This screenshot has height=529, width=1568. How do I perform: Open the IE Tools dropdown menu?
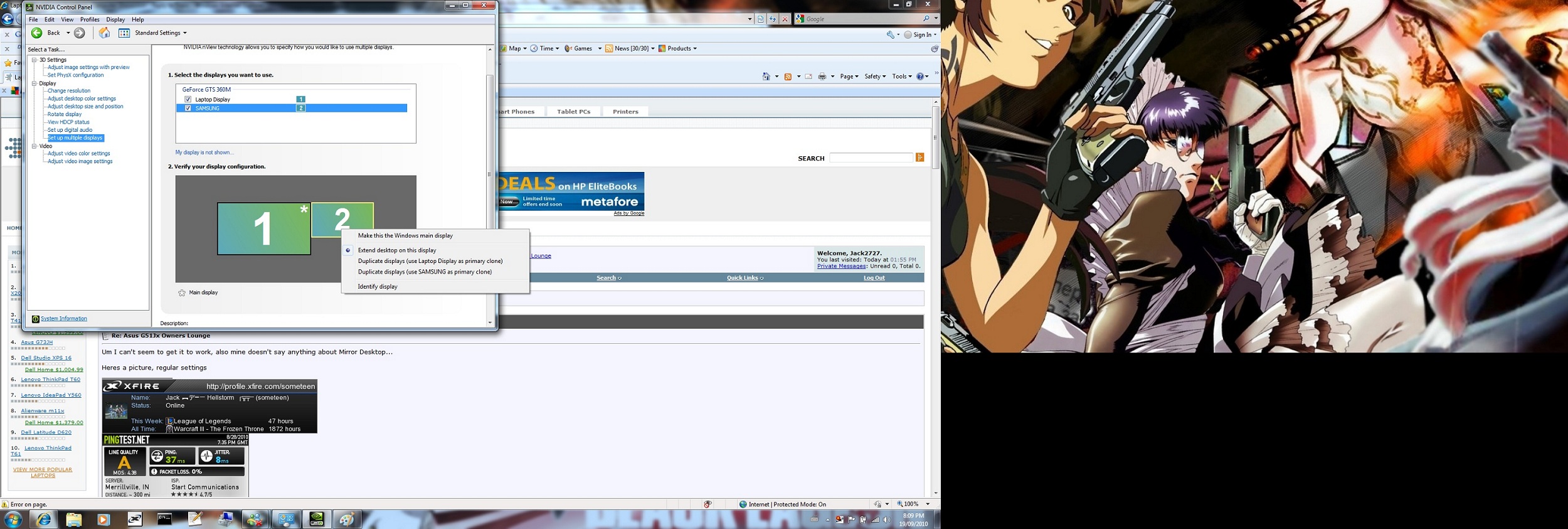pyautogui.click(x=902, y=77)
